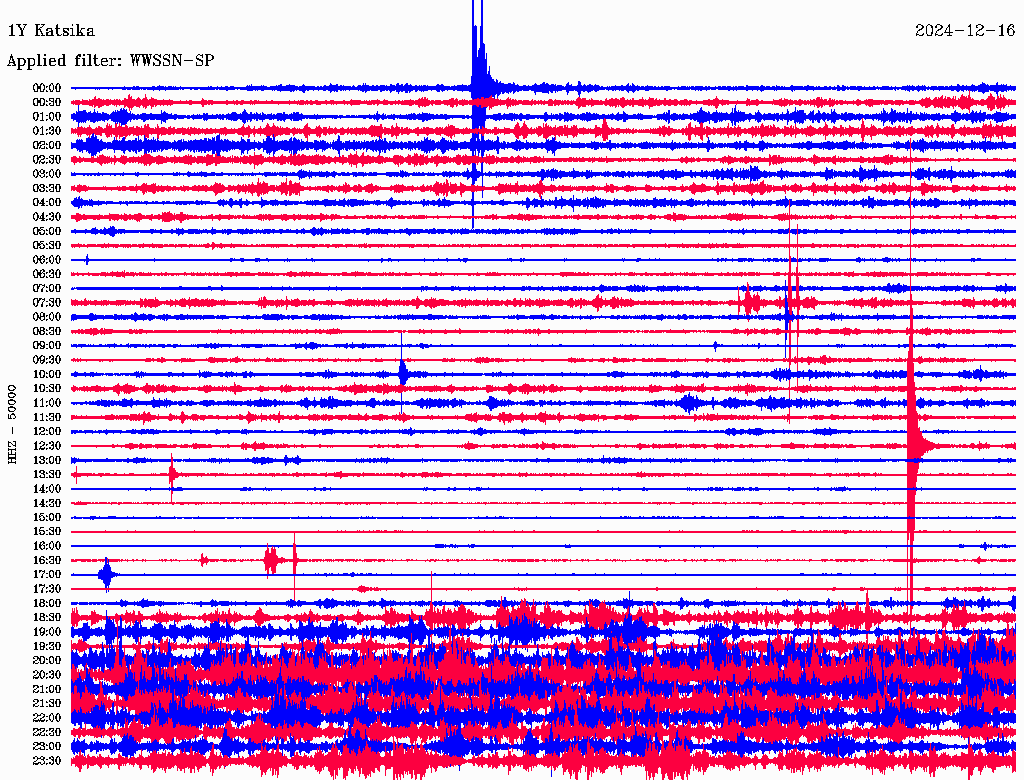Click the 06:00 time label
1024x780 pixels.
click(x=47, y=260)
